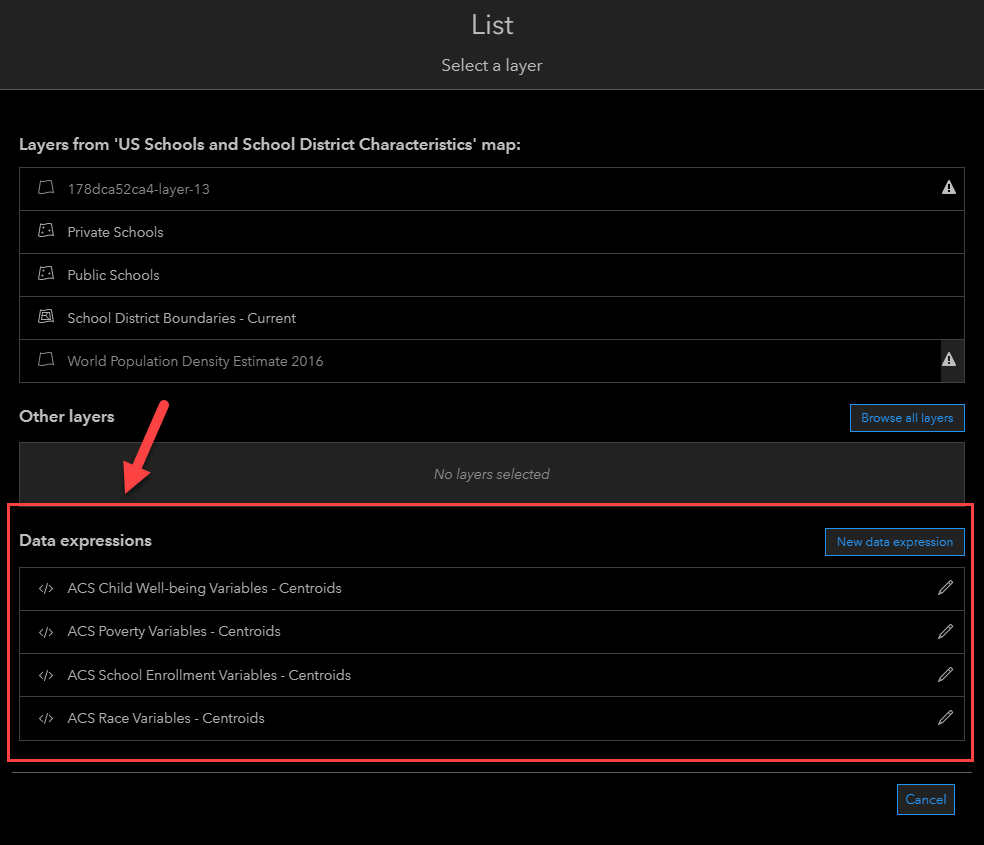Click warning icon on World Population Density layer
The image size is (984, 845).
coord(948,360)
